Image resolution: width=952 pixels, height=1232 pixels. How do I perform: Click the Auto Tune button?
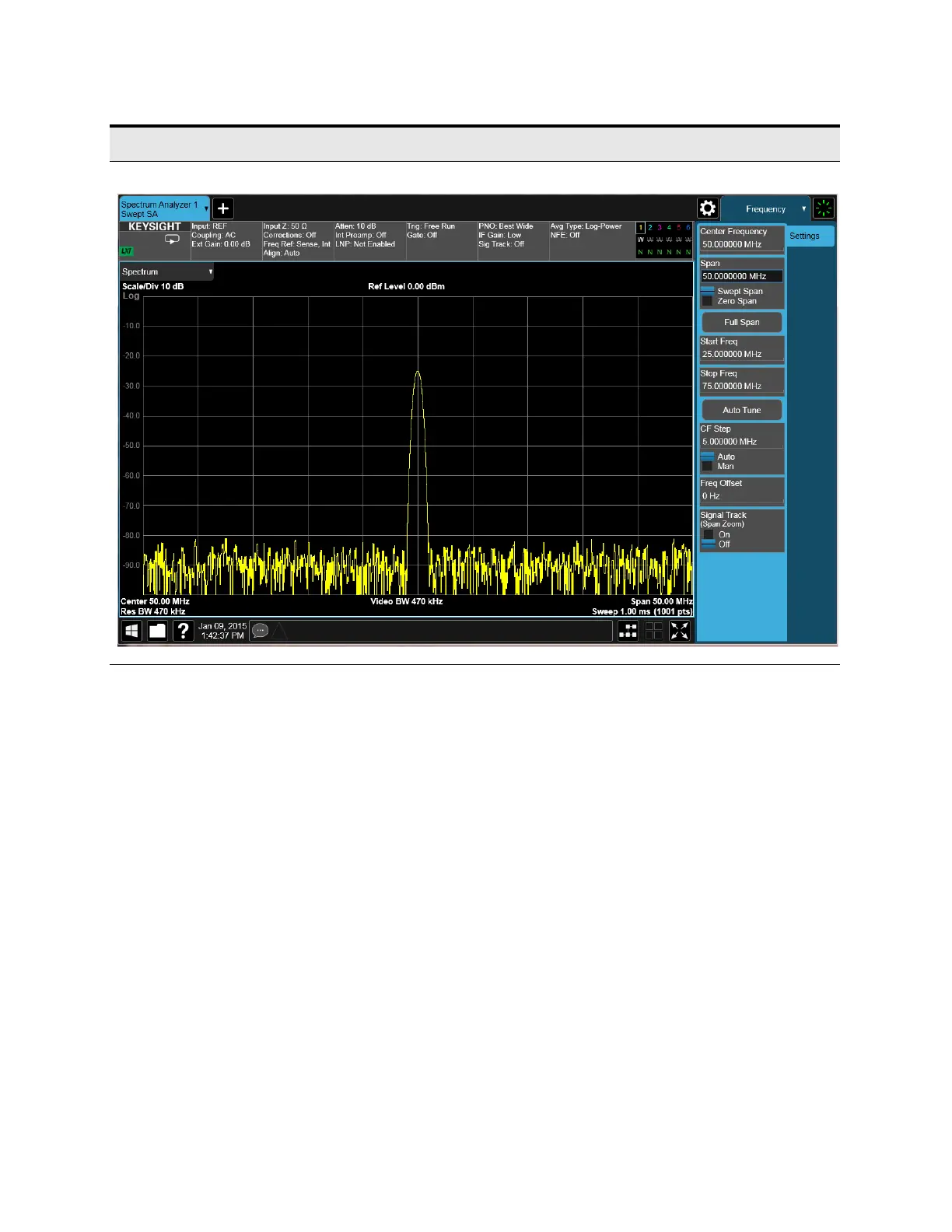[x=742, y=410]
